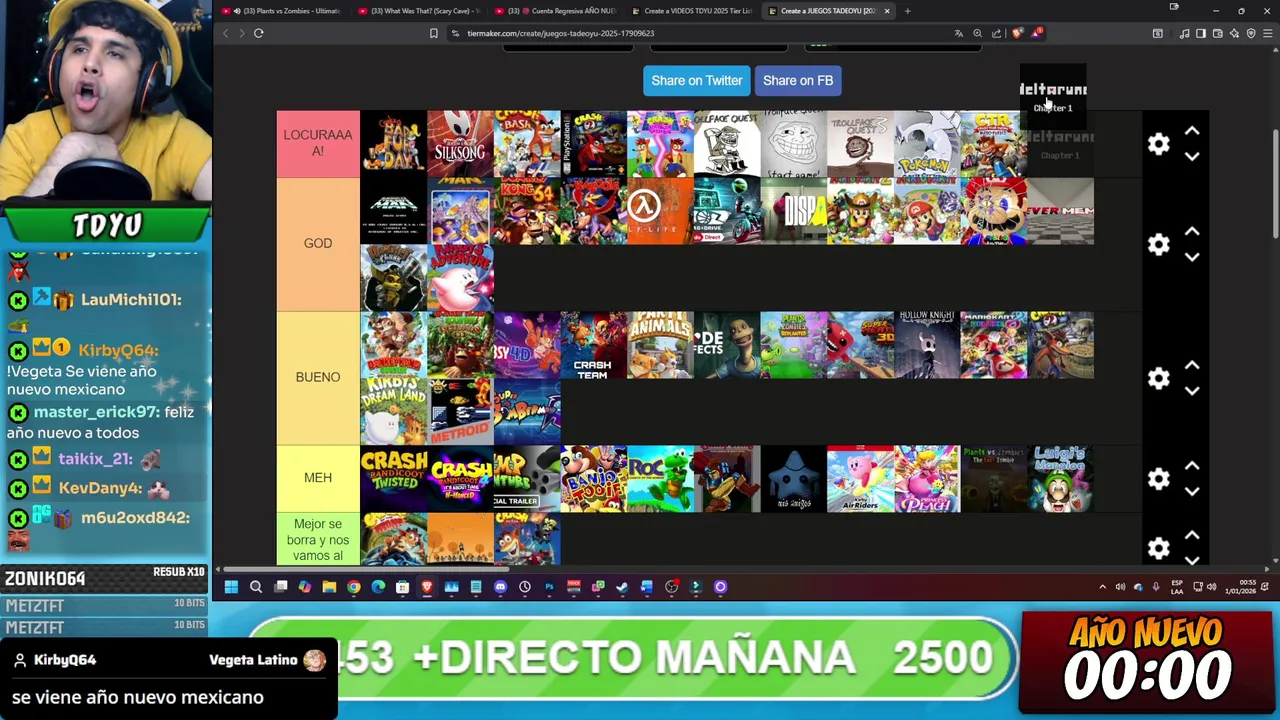Click Share on Twitter button
This screenshot has height=720, width=1280.
[x=697, y=81]
